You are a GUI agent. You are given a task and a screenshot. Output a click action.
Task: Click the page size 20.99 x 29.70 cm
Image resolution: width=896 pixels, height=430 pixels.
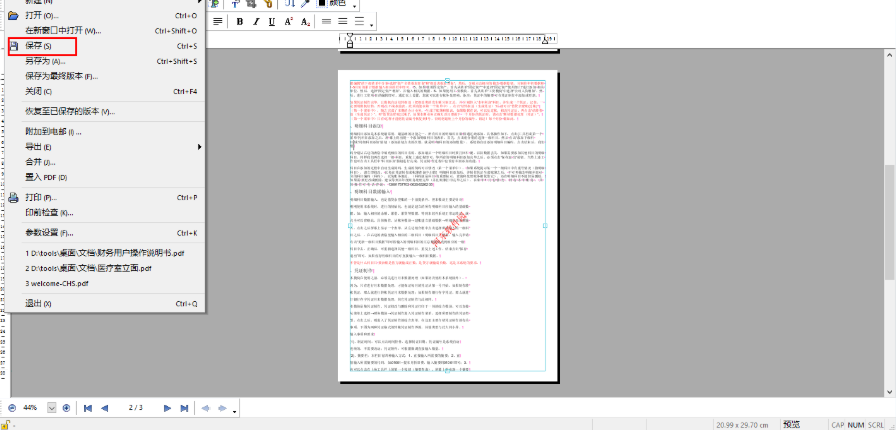coord(743,425)
